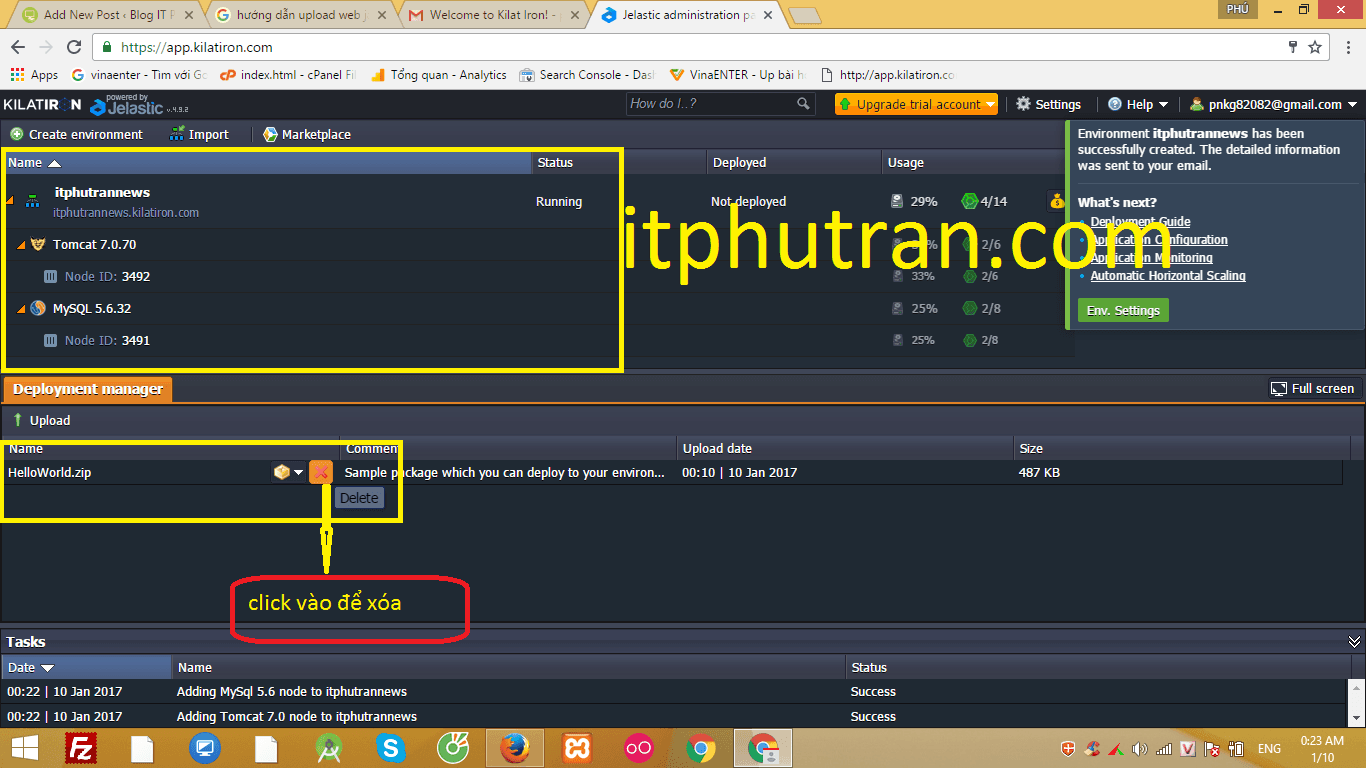The width and height of the screenshot is (1366, 768).
Task: Click the Import toolbar icon
Action: pyautogui.click(x=177, y=134)
